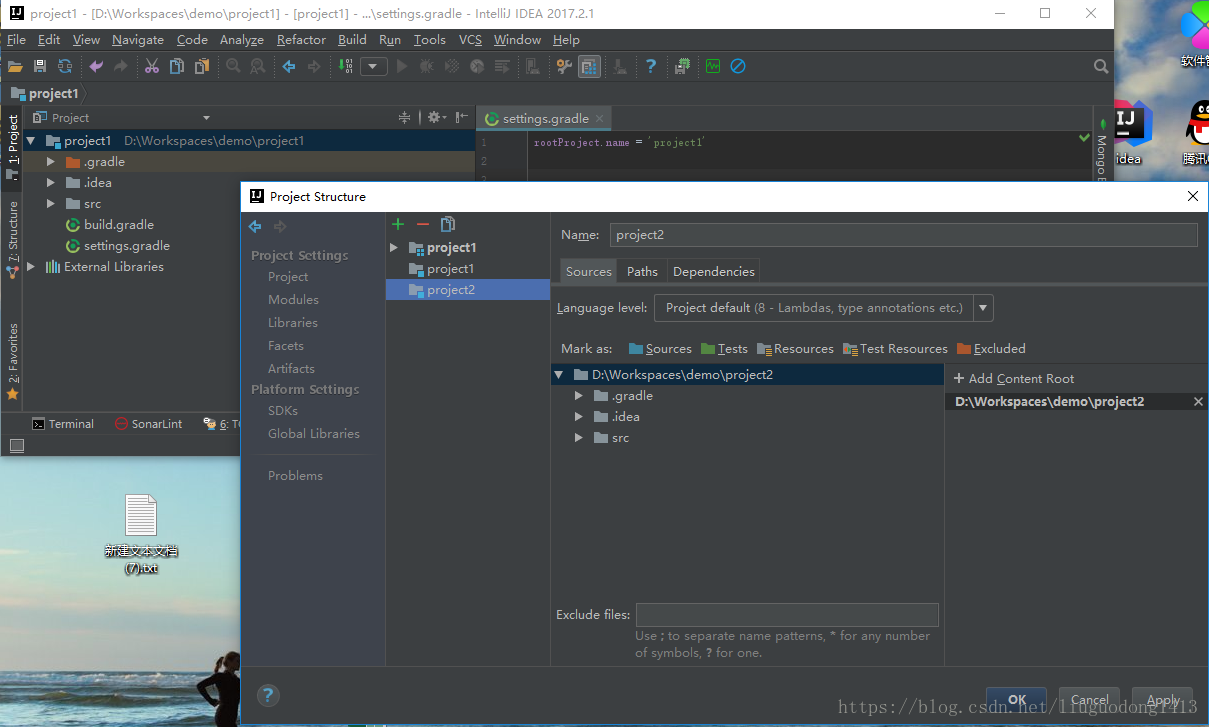Click the Copy module icon in dialog
The width and height of the screenshot is (1209, 727).
448,225
